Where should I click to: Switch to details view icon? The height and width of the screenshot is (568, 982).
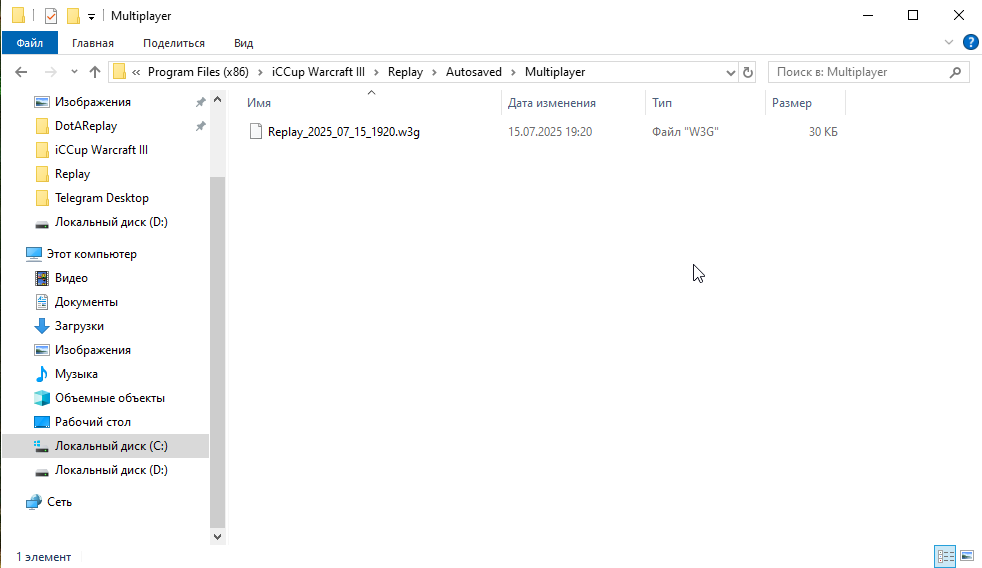tap(945, 556)
